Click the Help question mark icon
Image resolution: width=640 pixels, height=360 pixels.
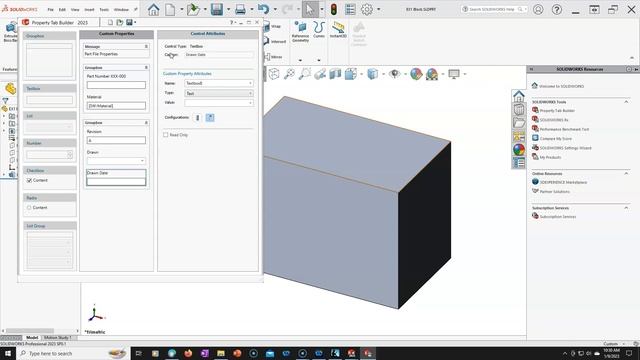click(x=557, y=9)
